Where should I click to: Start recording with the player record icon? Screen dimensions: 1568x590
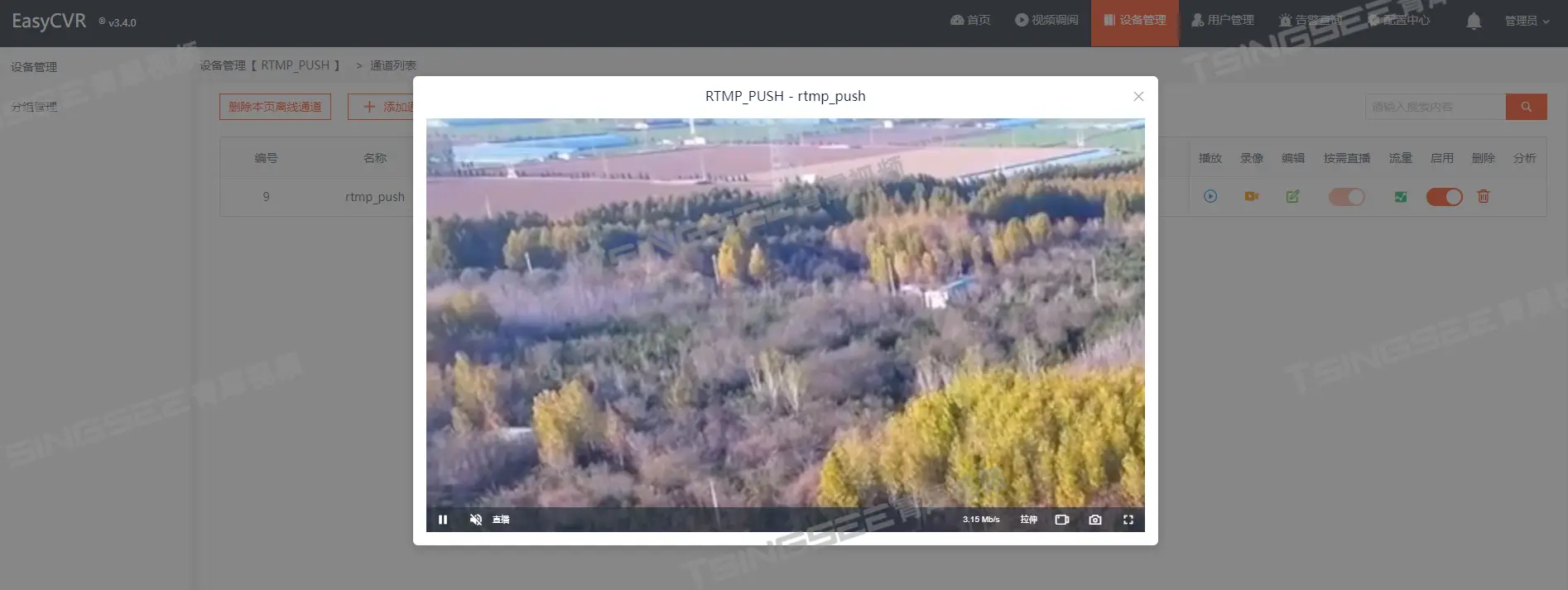click(x=1062, y=520)
